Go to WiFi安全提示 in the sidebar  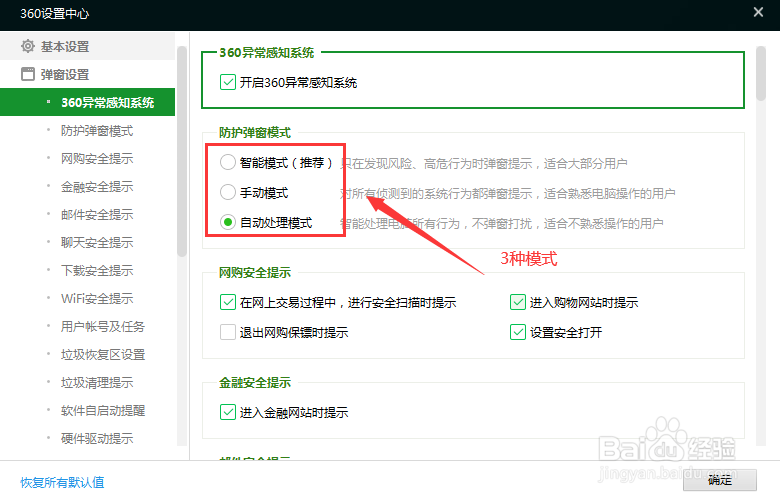[x=97, y=299]
